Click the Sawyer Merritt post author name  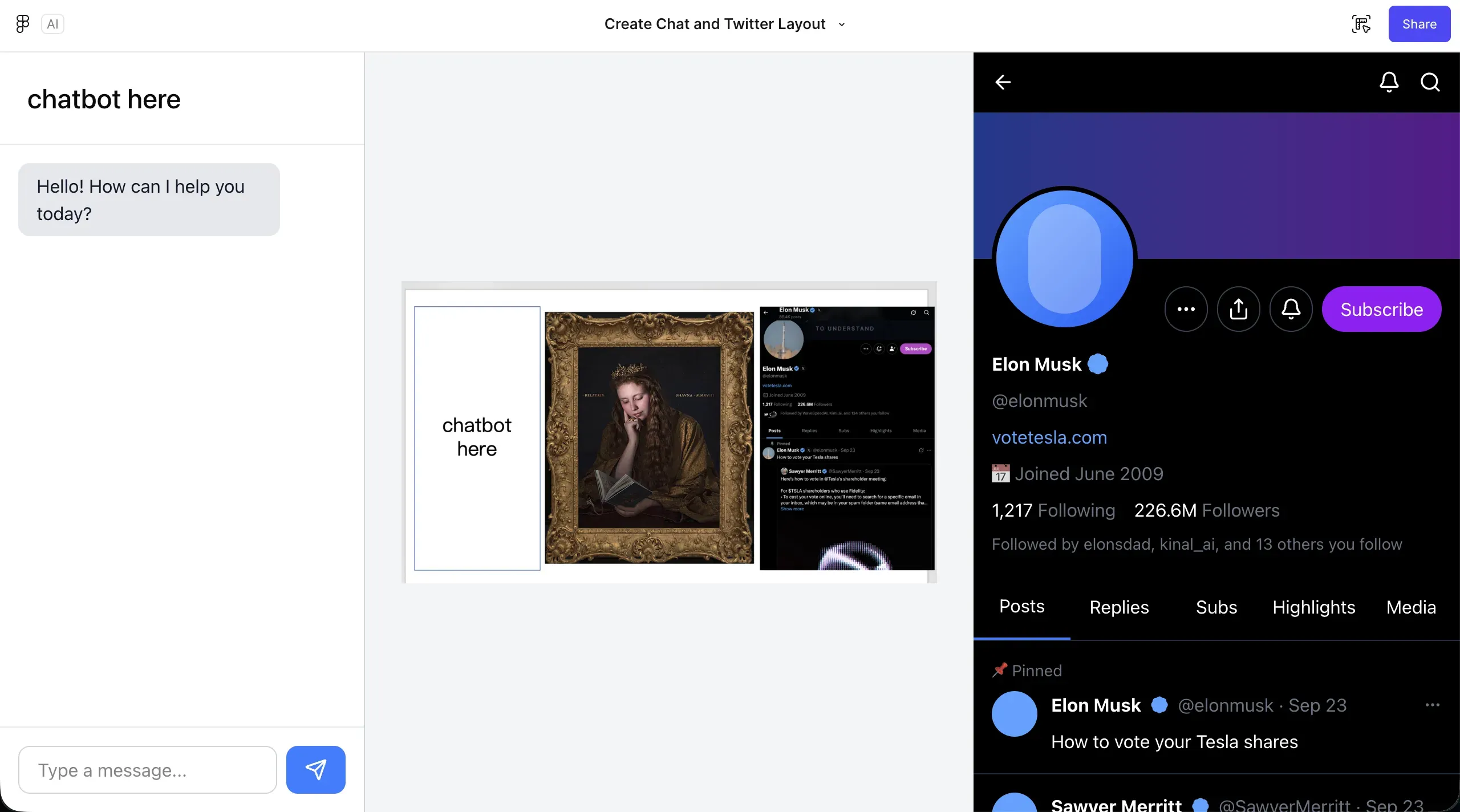[x=1117, y=805]
